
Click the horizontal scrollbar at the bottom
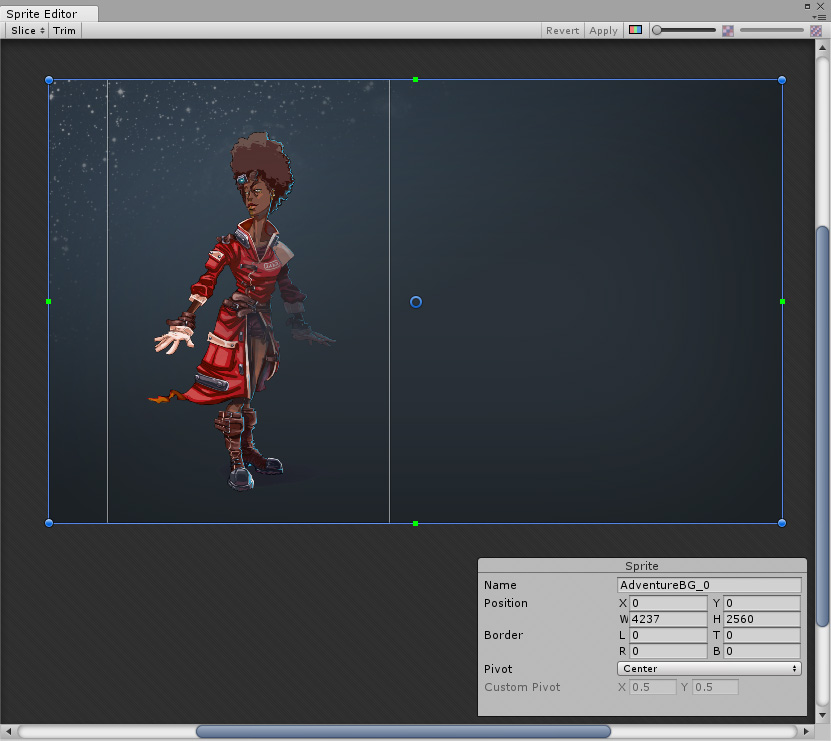pos(400,729)
